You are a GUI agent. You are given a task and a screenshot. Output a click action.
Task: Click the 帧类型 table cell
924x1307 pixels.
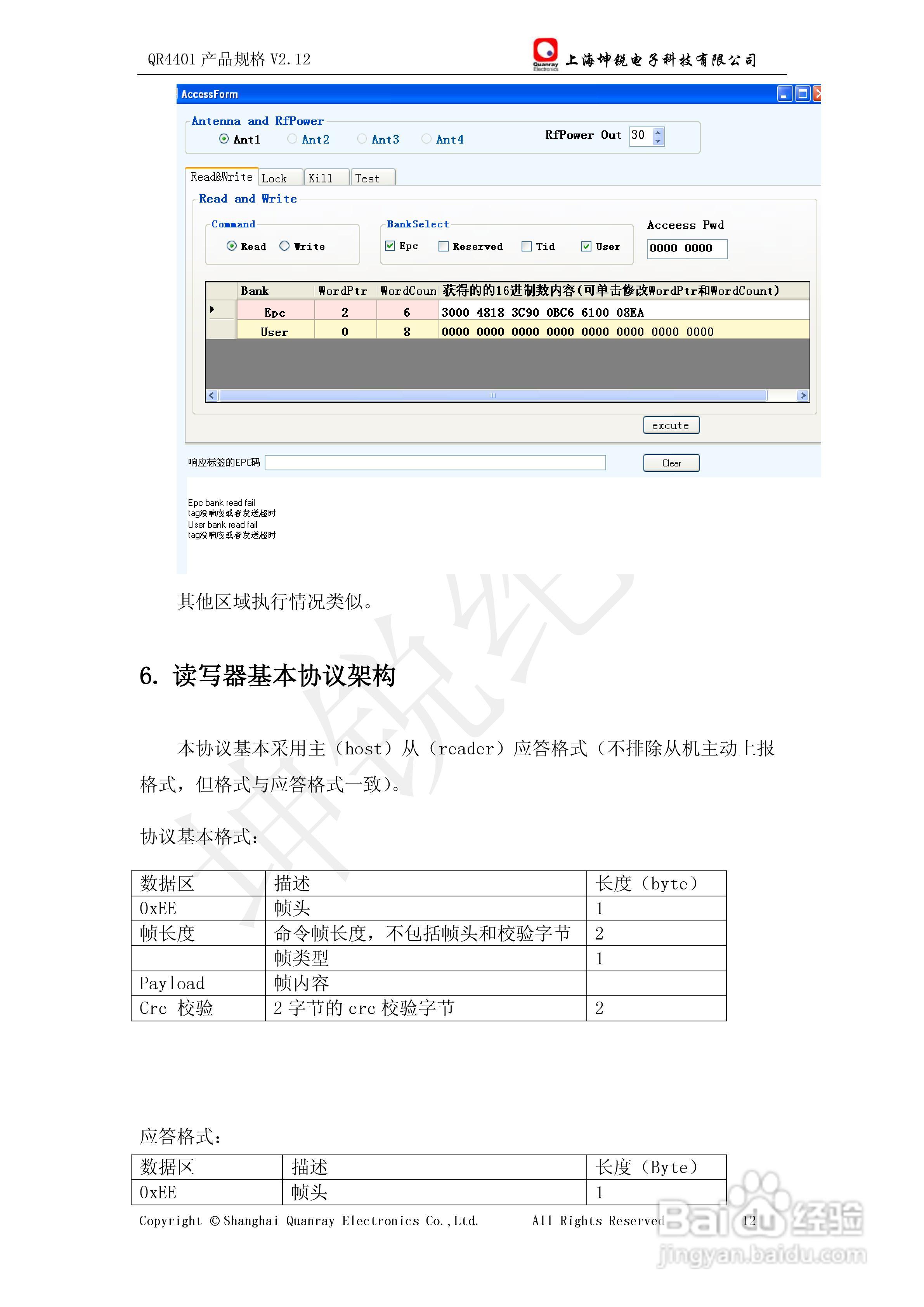(x=426, y=959)
